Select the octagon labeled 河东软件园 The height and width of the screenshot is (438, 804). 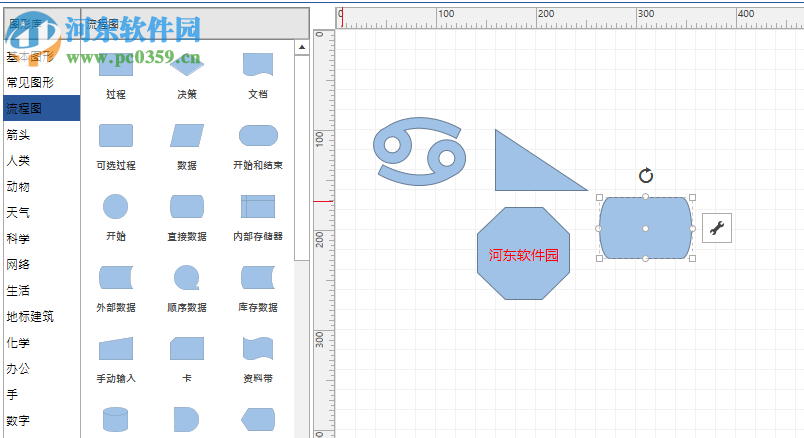pos(524,253)
